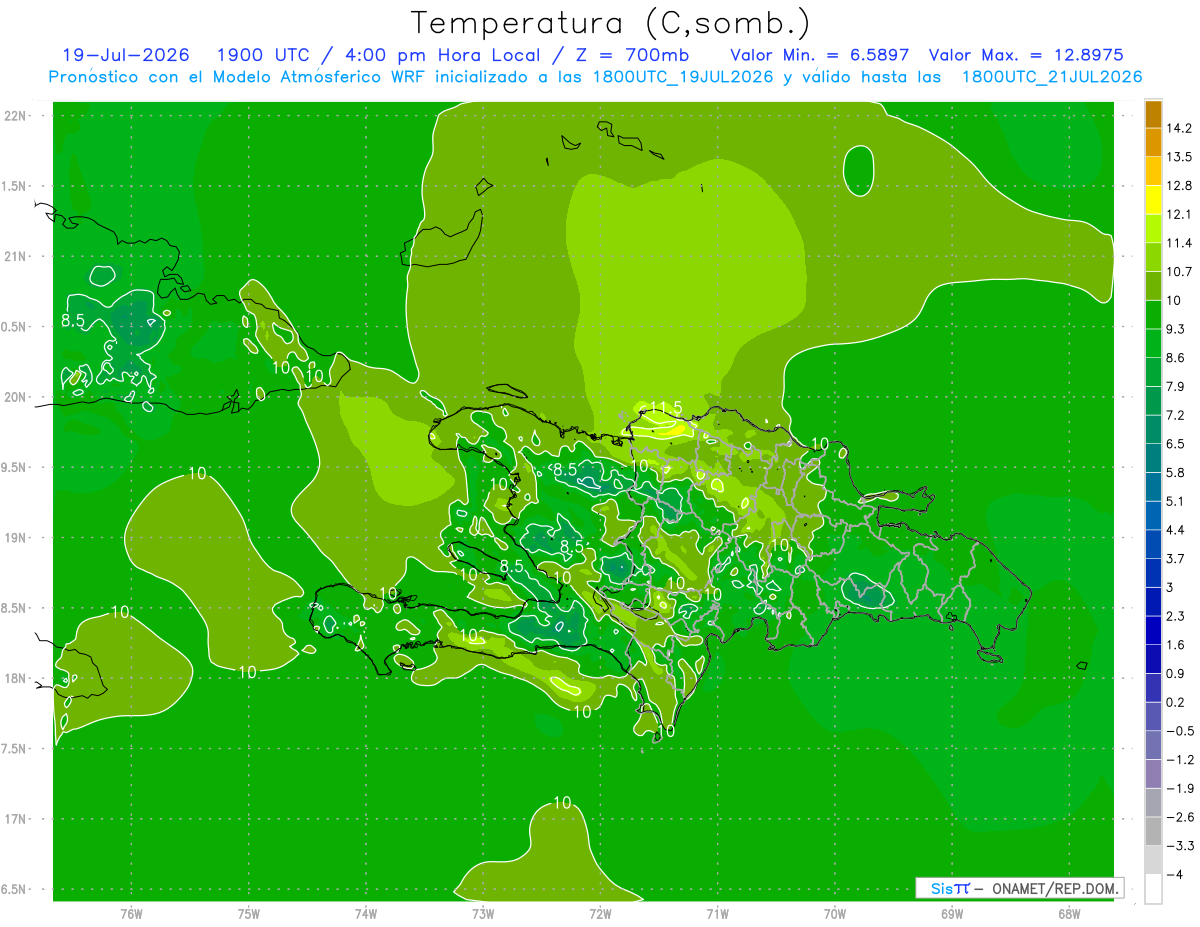Viewport: 1200px width, 927px height.
Task: Click the "17N" latitude label
Action: [x=15, y=819]
